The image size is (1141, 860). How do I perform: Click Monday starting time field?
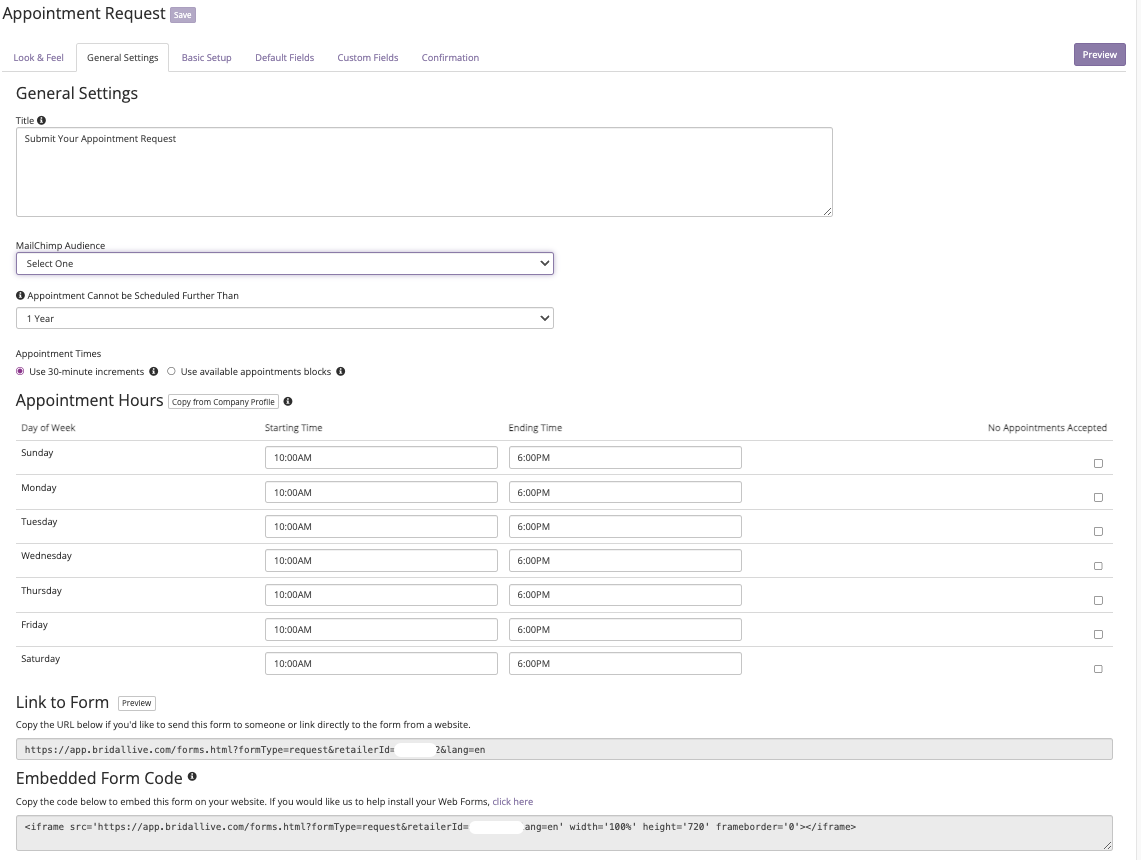point(381,492)
